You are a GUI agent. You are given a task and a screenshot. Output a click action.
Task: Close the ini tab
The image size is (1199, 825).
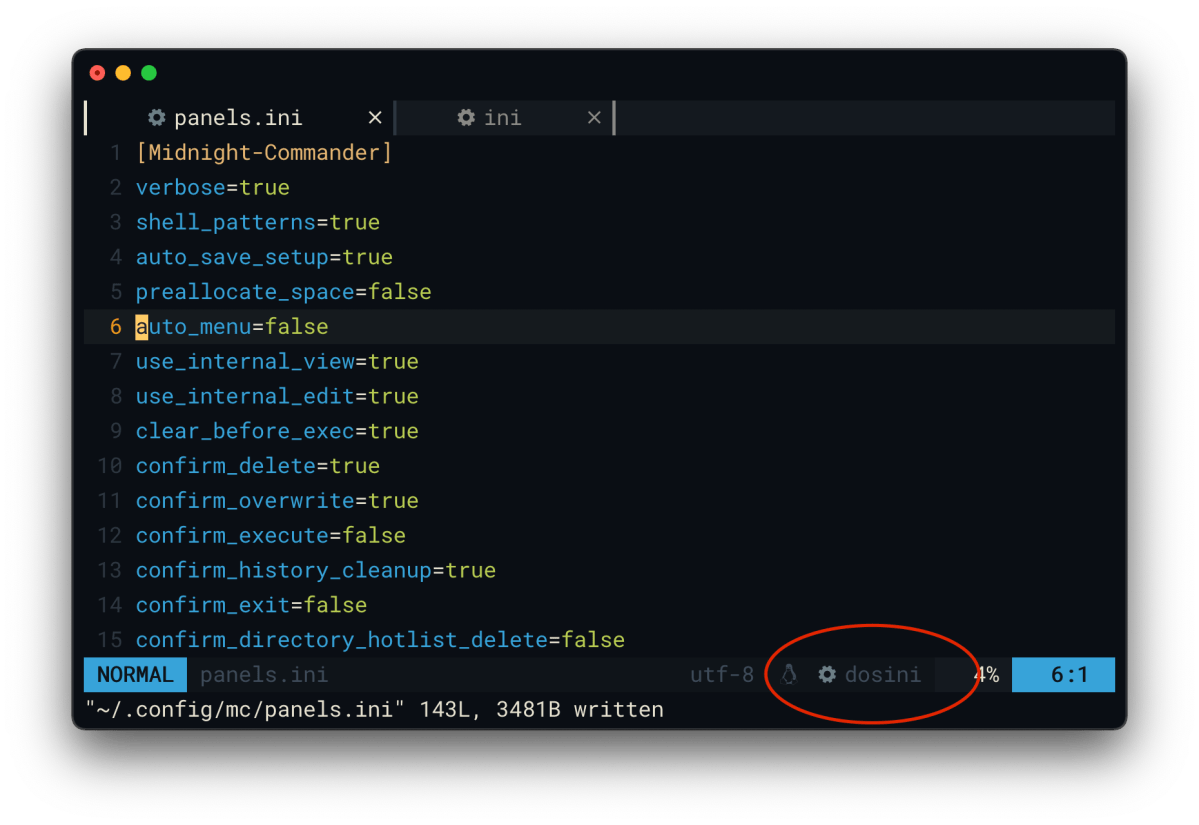coord(594,118)
